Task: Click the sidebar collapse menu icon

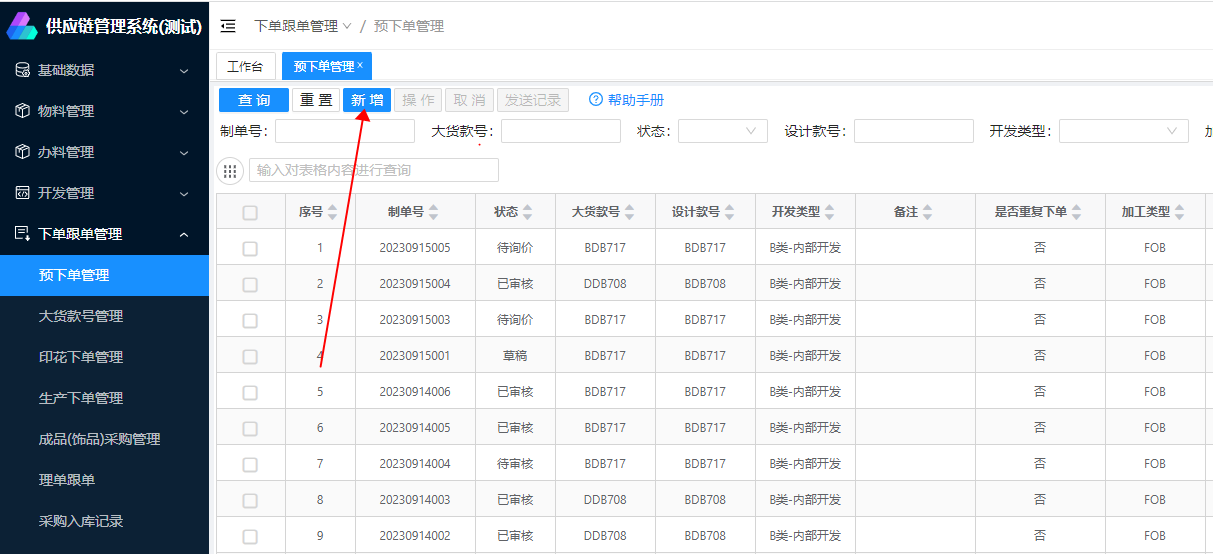Action: pos(228,26)
